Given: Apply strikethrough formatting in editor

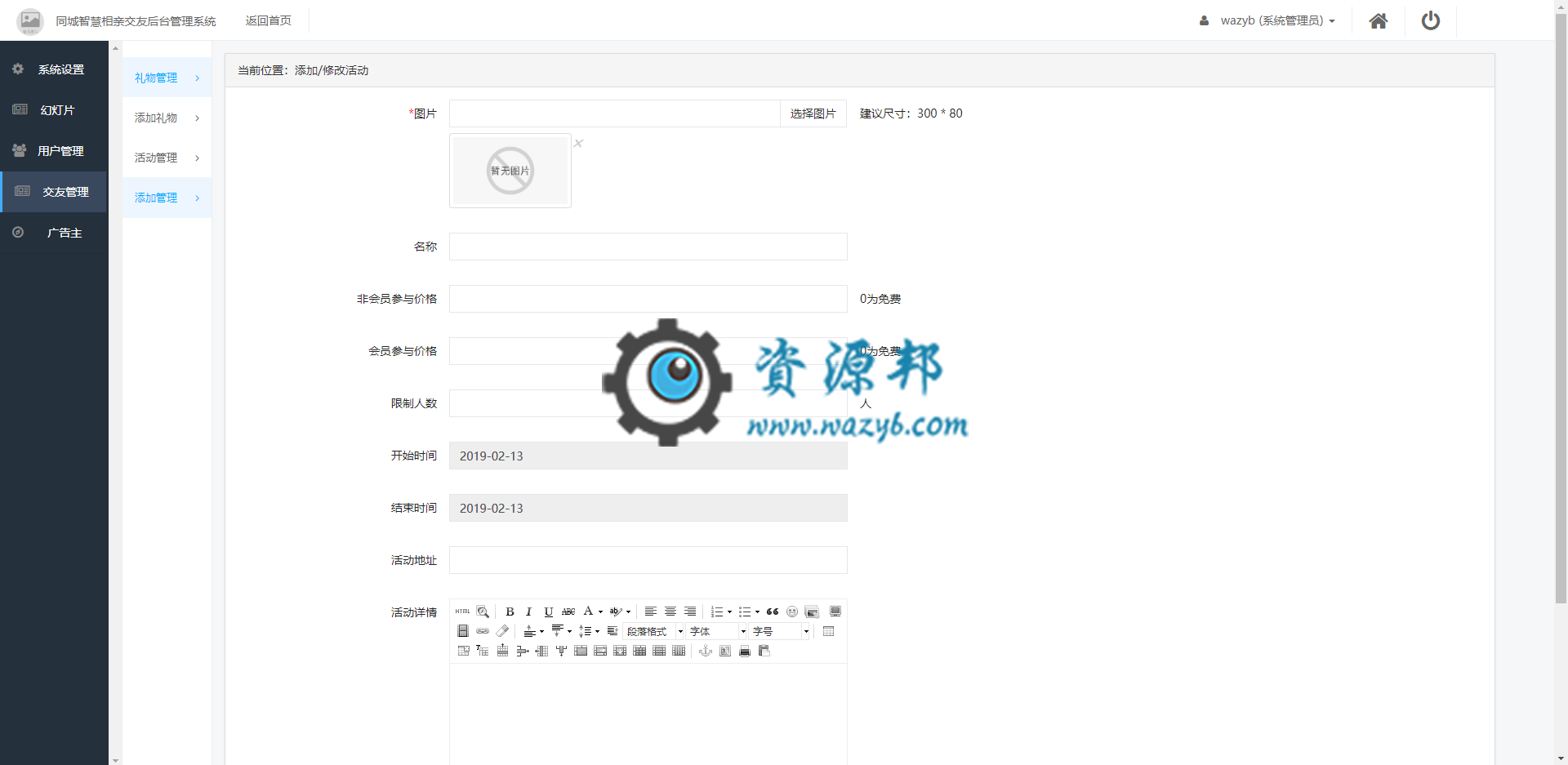Looking at the screenshot, I should pos(568,612).
